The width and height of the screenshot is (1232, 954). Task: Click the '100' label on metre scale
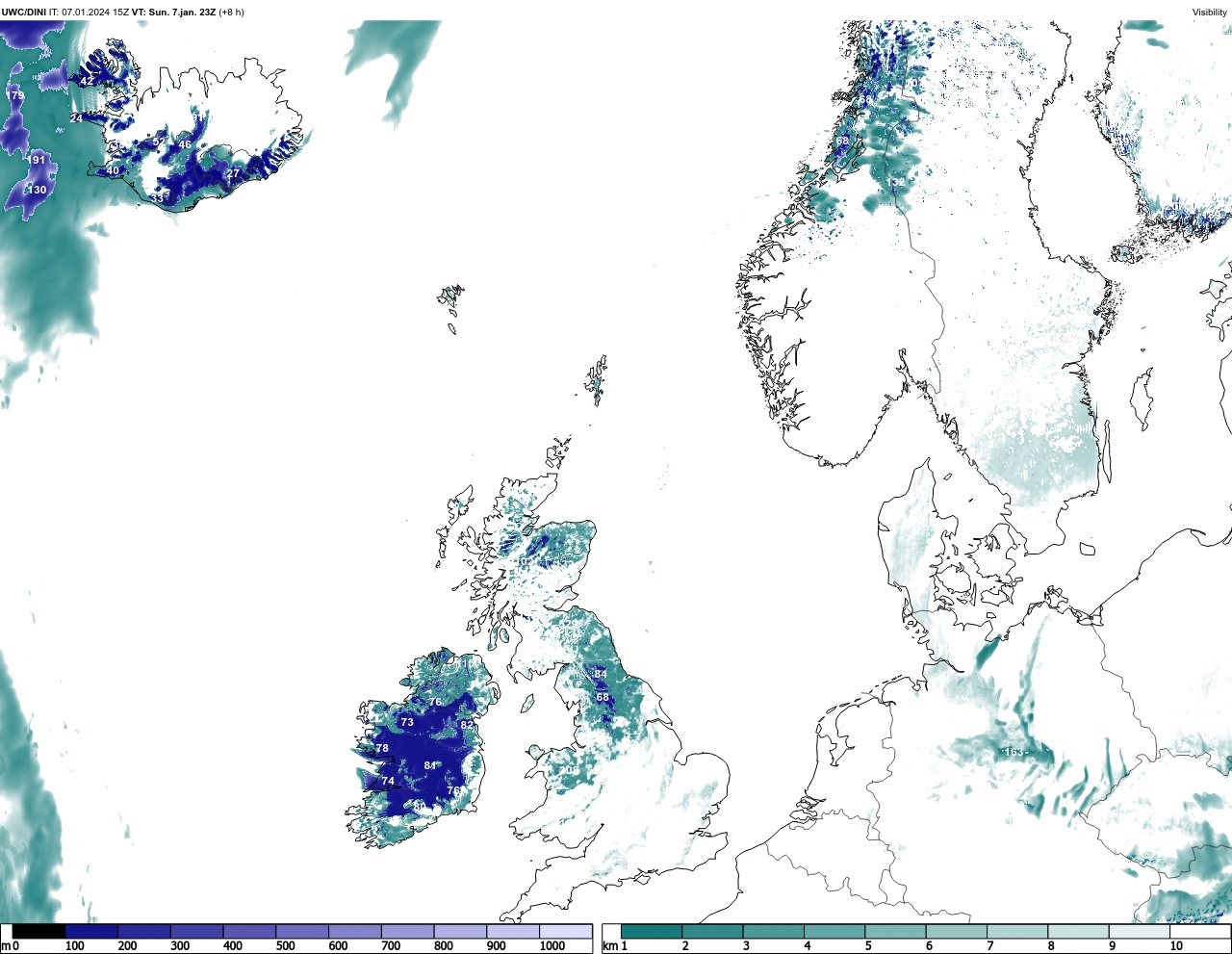pyautogui.click(x=75, y=946)
